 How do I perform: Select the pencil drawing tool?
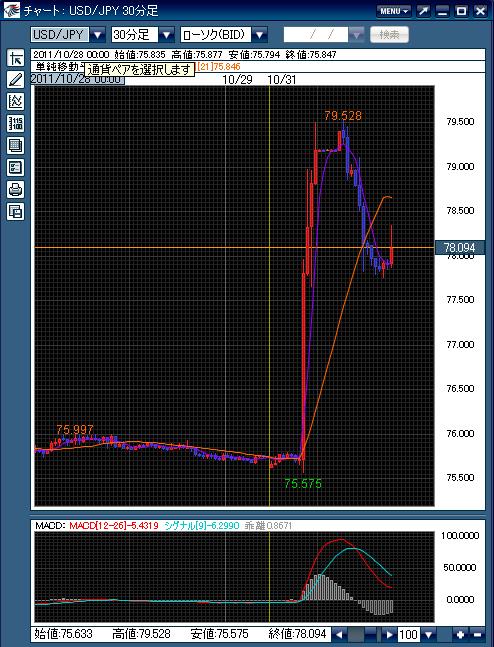[x=16, y=80]
